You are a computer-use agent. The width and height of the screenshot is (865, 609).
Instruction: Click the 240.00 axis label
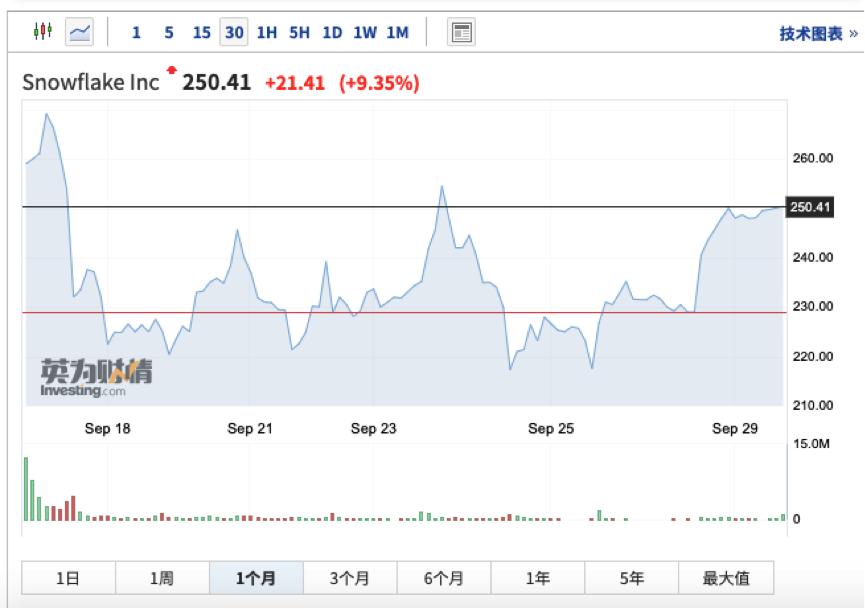[813, 257]
